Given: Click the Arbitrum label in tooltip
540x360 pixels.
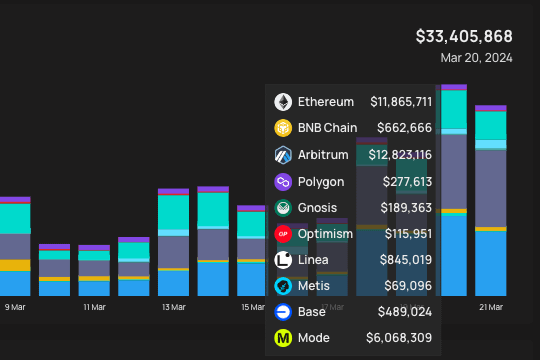Looking at the screenshot, I should point(323,155).
